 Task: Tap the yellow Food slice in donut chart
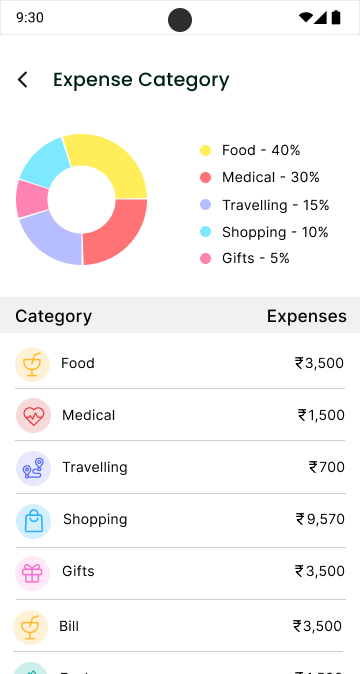pos(114,161)
